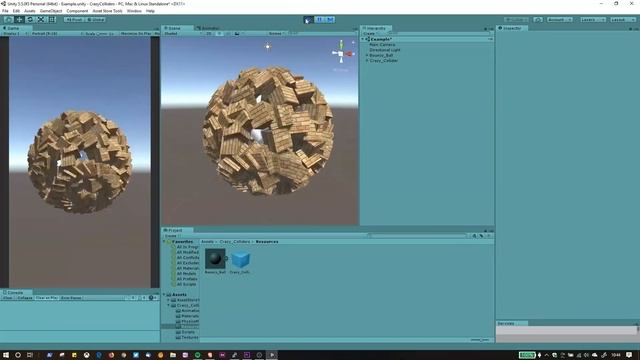Toggle the Global/Local orientation button
640x360 pixels.
tap(96, 20)
